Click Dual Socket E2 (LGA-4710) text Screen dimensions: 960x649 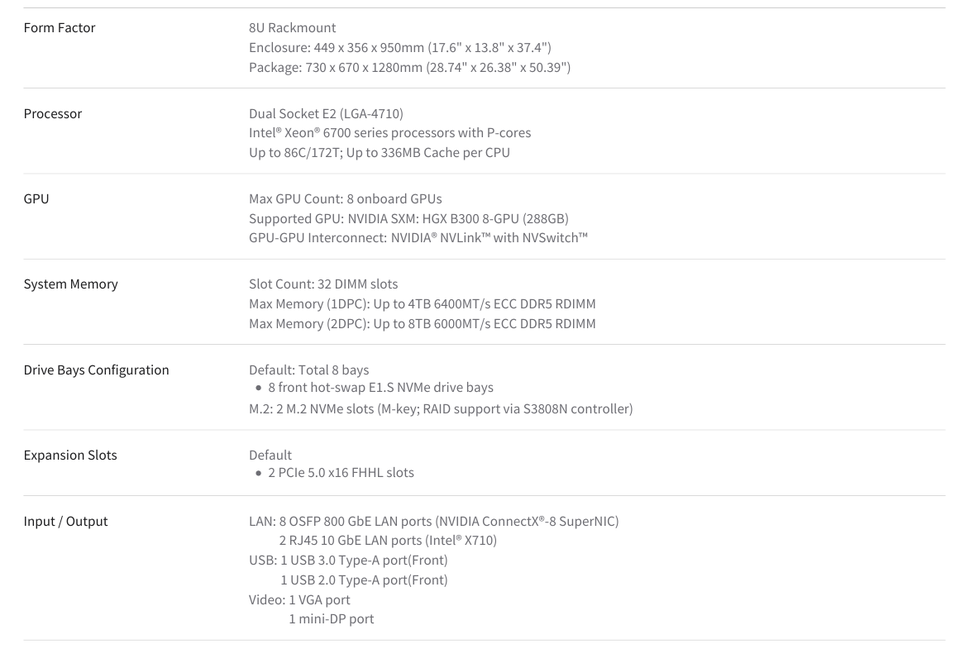[x=326, y=113]
